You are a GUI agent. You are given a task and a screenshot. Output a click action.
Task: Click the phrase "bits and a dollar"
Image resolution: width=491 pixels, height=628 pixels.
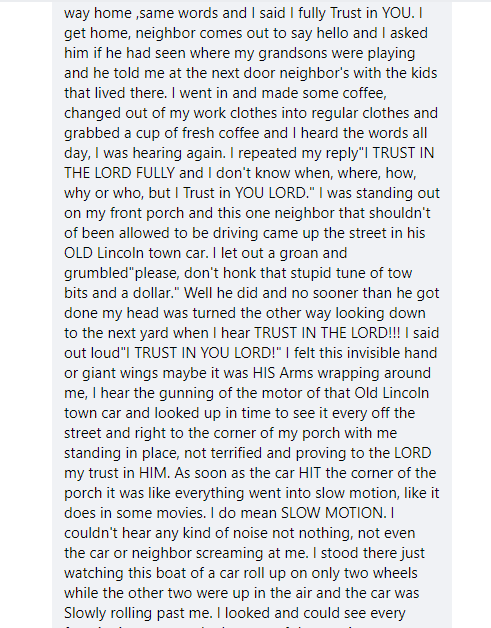tap(118, 294)
